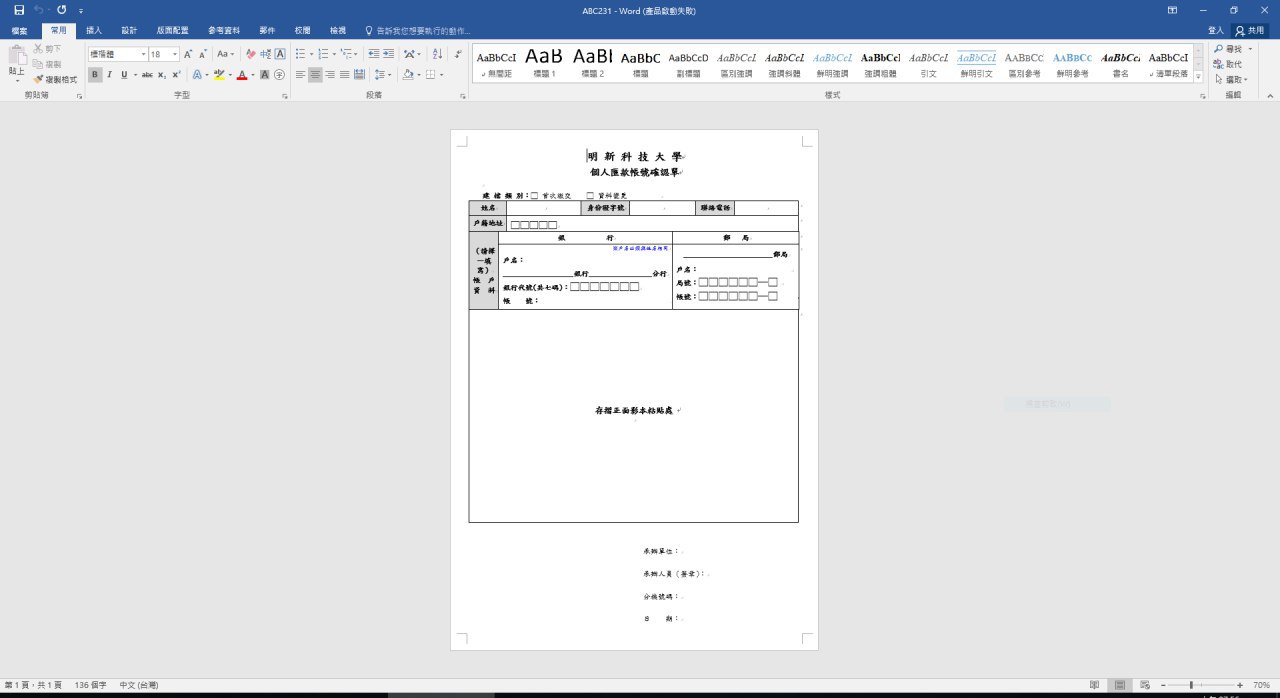Center align the text
The image size is (1280, 698).
(316, 75)
